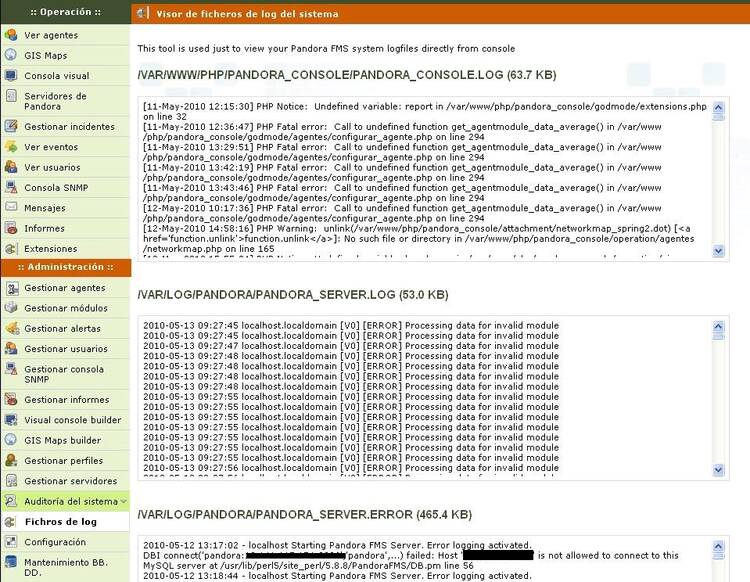
Task: Click the GIS Maps globe icon
Action: tap(11, 55)
